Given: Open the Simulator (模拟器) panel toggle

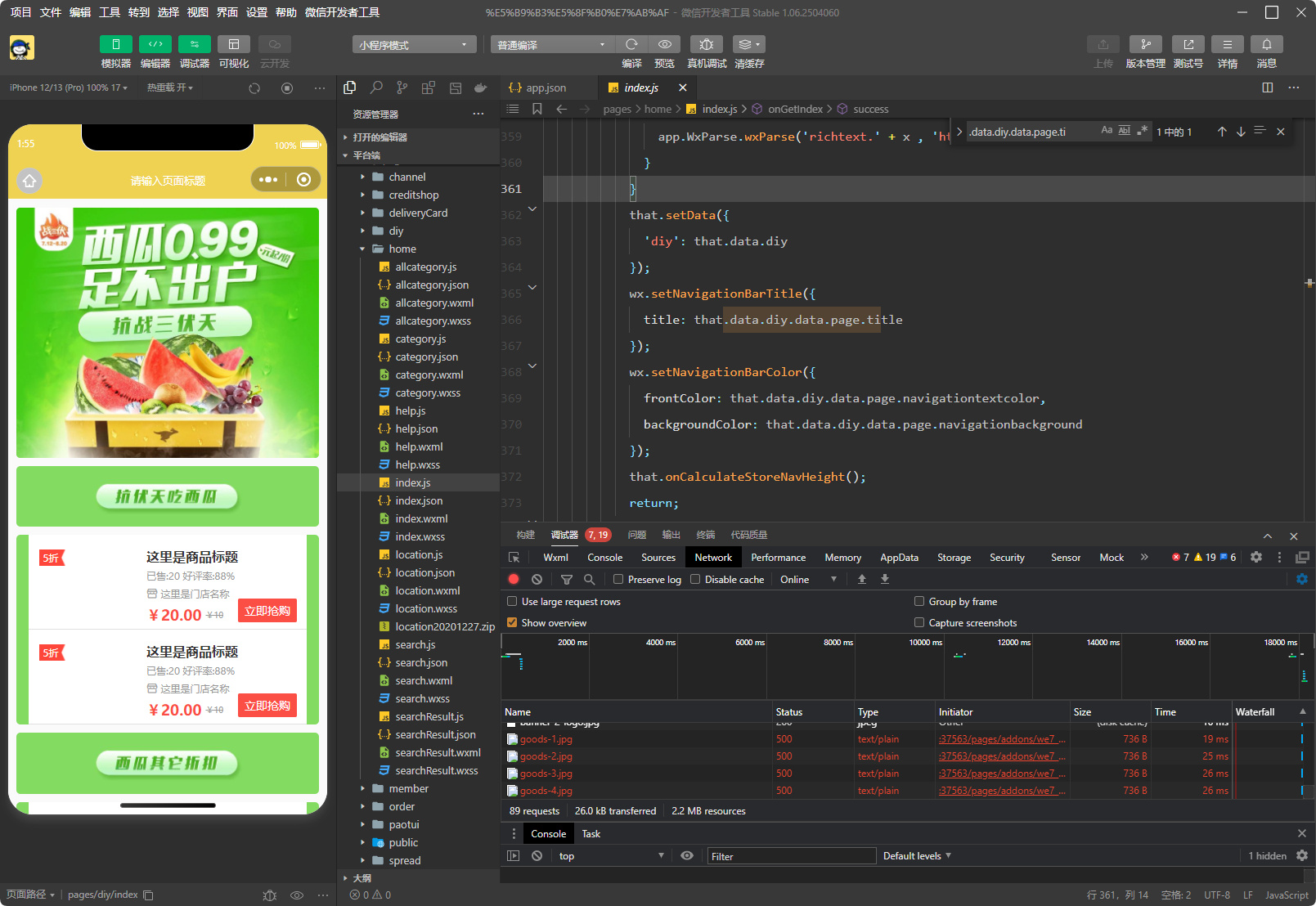Looking at the screenshot, I should 115,45.
